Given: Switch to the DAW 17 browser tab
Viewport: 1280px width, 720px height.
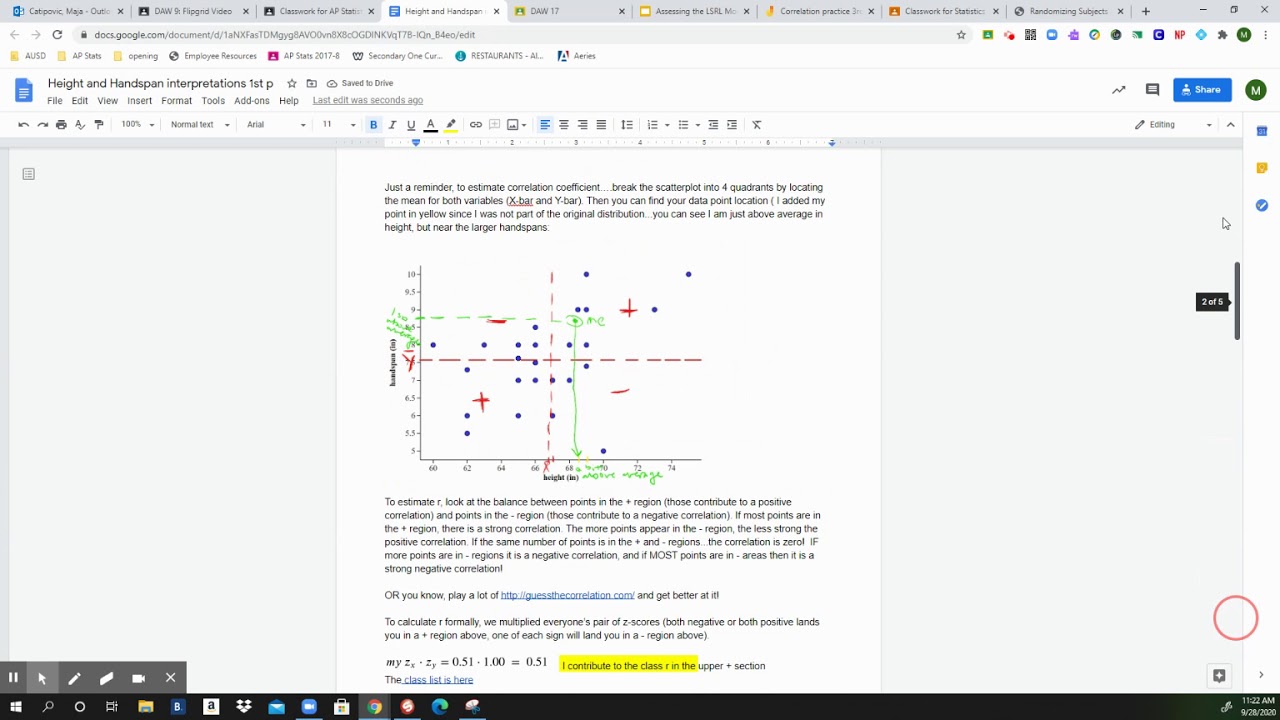Looking at the screenshot, I should (x=570, y=11).
